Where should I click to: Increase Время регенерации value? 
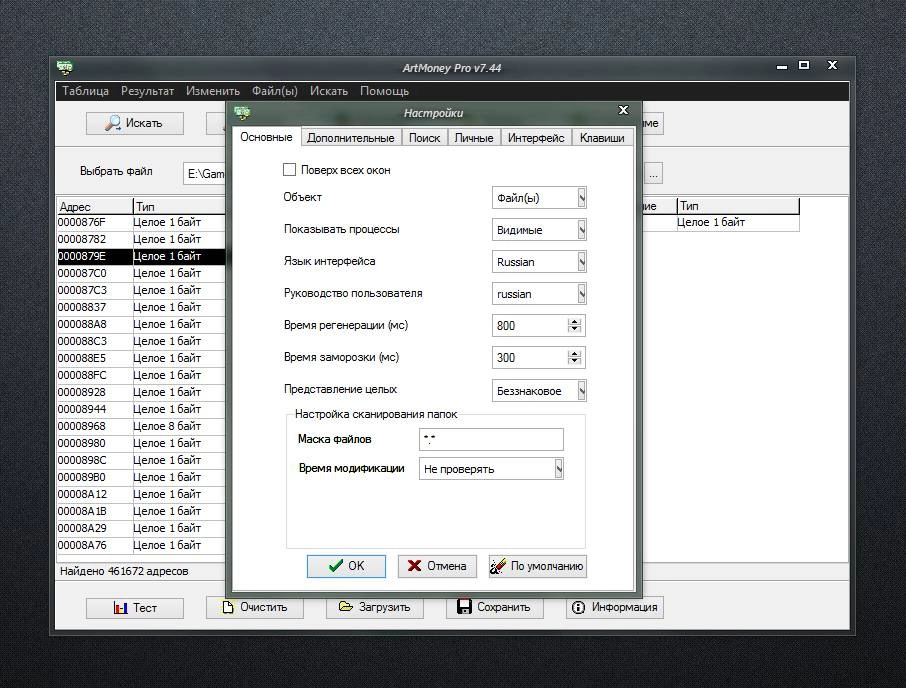pos(574,322)
